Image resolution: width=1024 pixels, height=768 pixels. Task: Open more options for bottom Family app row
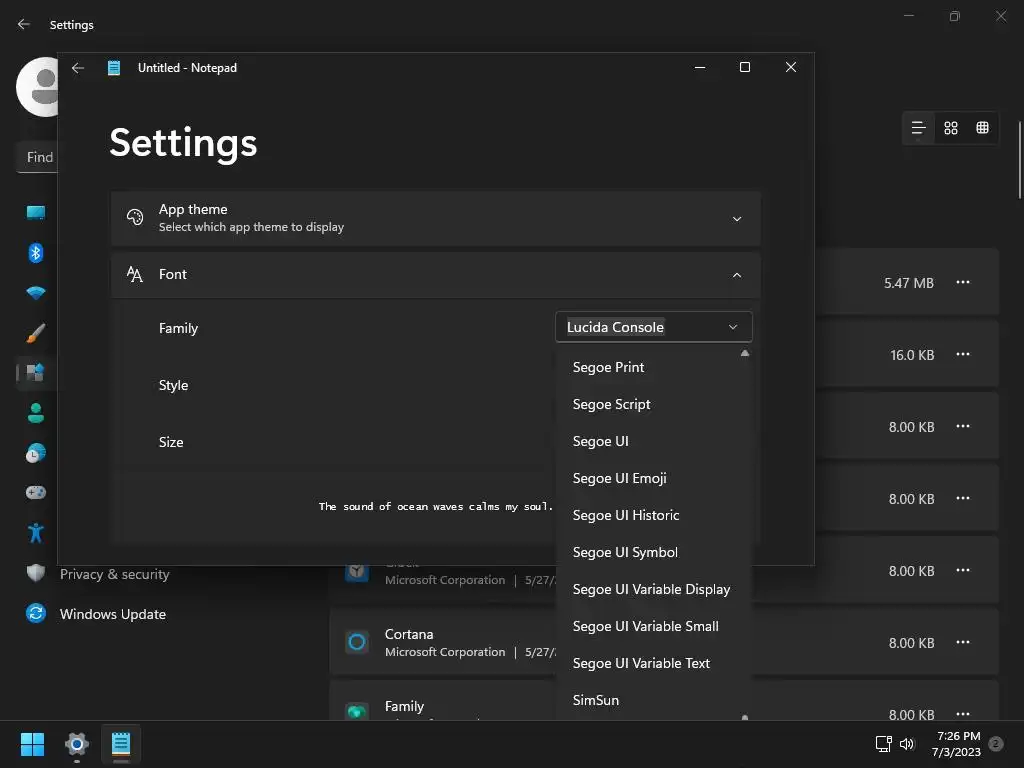click(963, 714)
